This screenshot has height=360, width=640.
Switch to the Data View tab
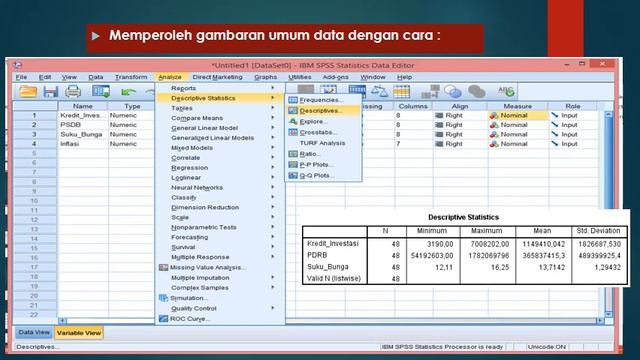34,333
